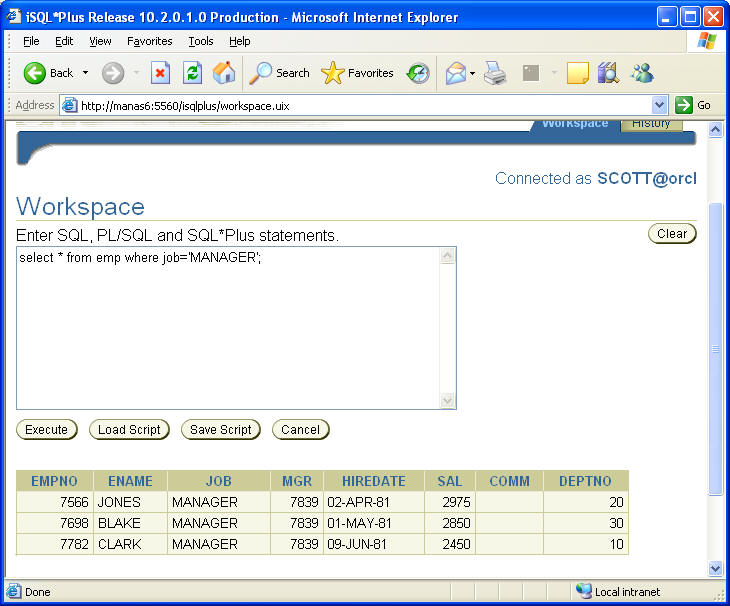Click the Print icon in the toolbar

click(494, 73)
